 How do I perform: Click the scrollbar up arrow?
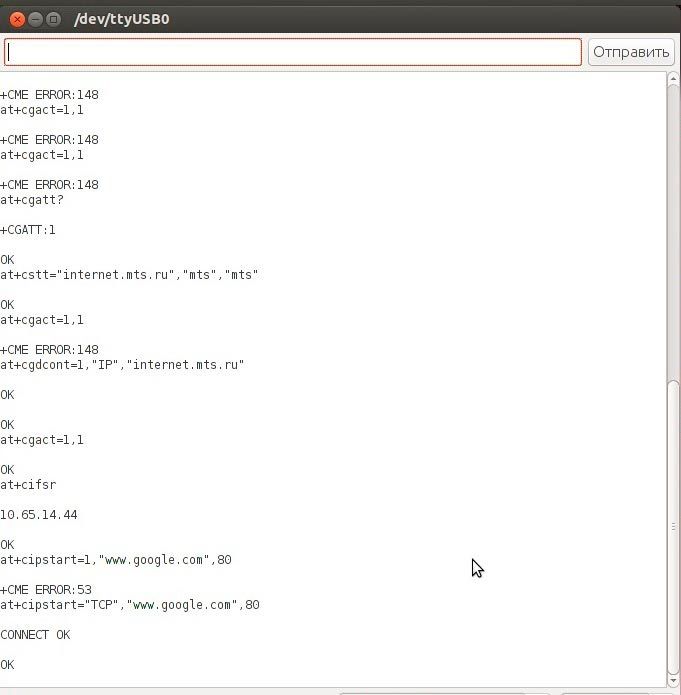tap(673, 79)
